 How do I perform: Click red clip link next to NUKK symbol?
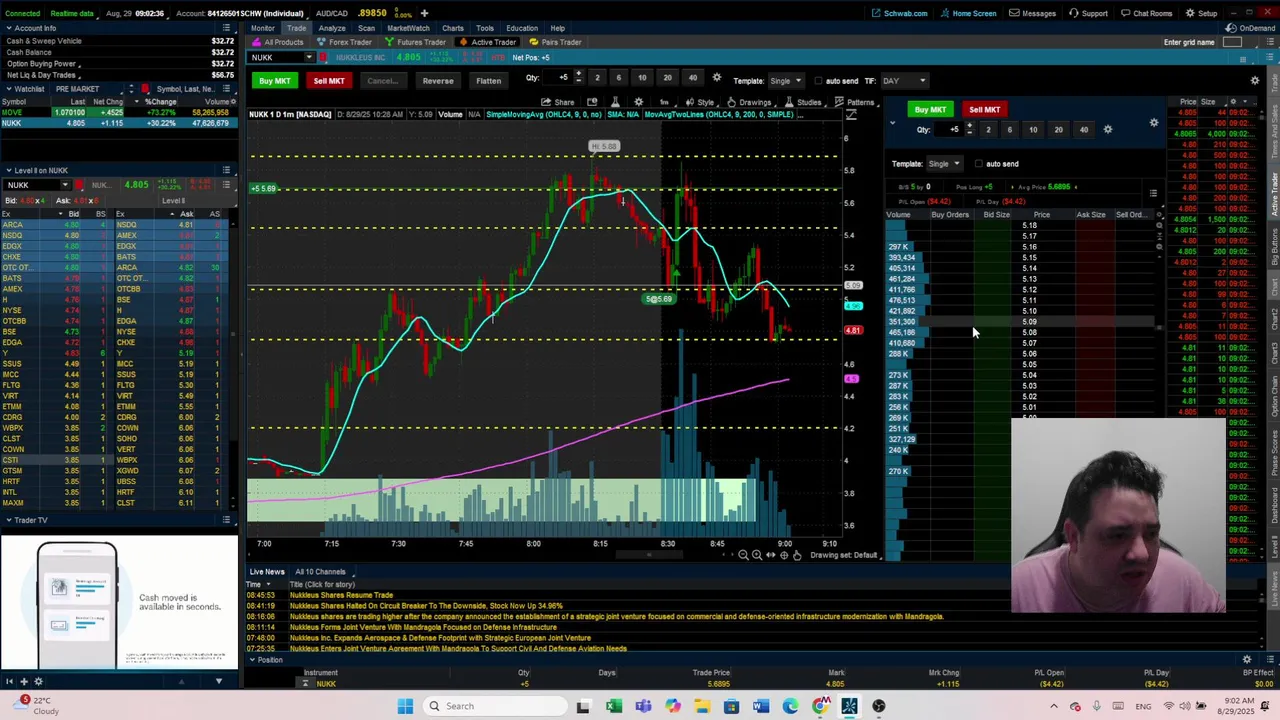click(x=321, y=57)
